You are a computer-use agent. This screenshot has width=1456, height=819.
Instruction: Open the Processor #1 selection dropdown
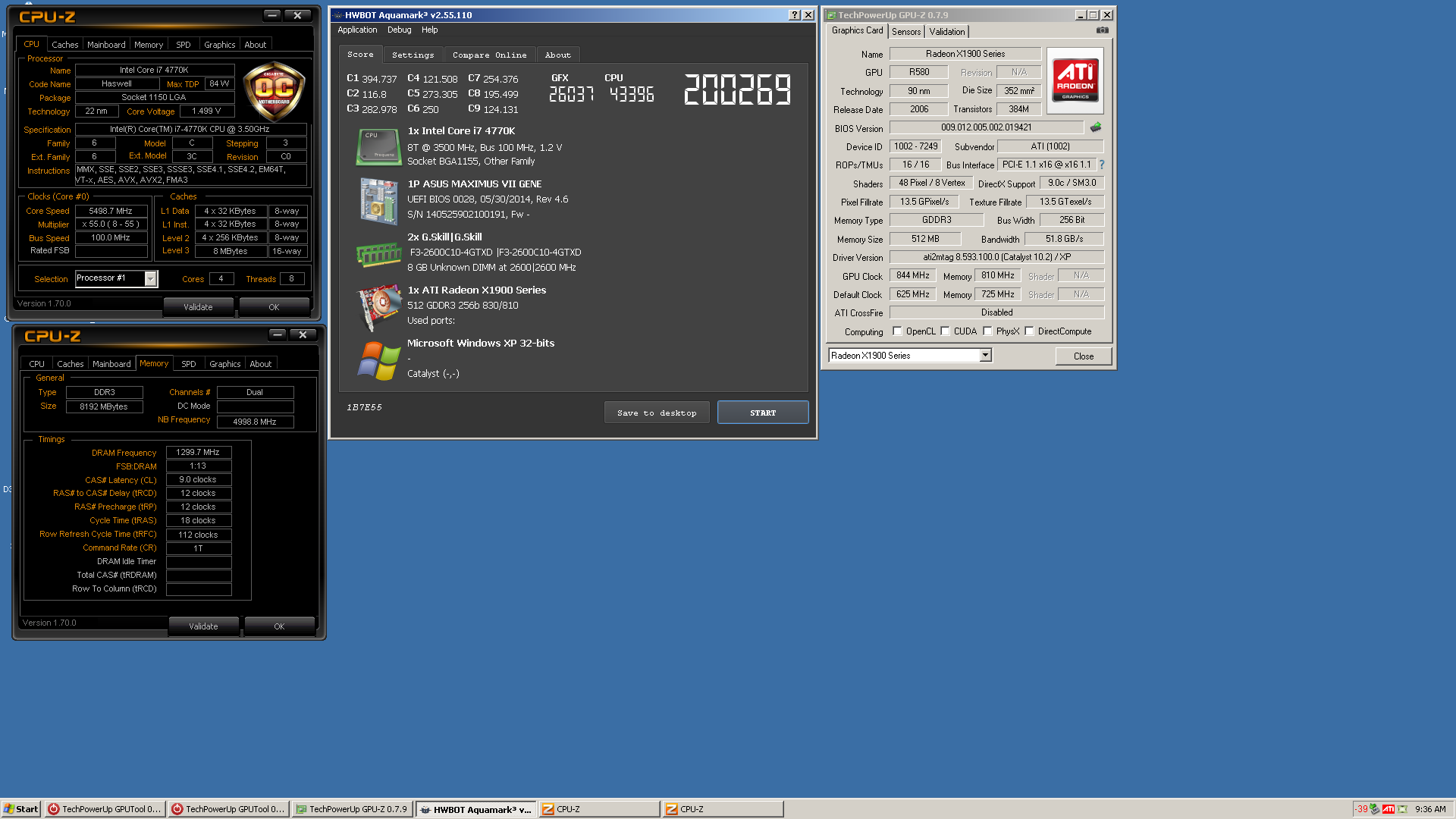coord(150,279)
